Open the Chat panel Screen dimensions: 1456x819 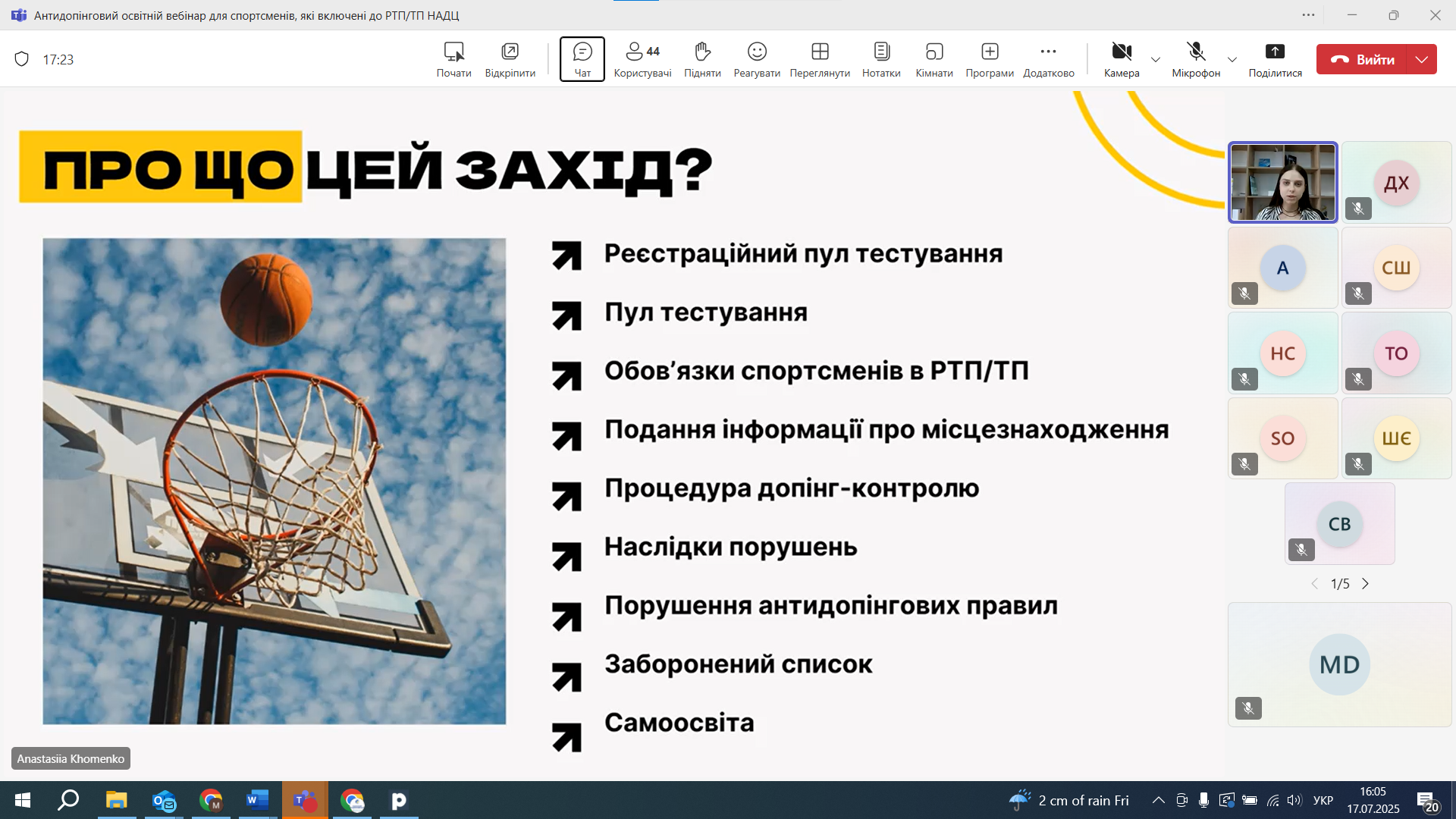[582, 59]
